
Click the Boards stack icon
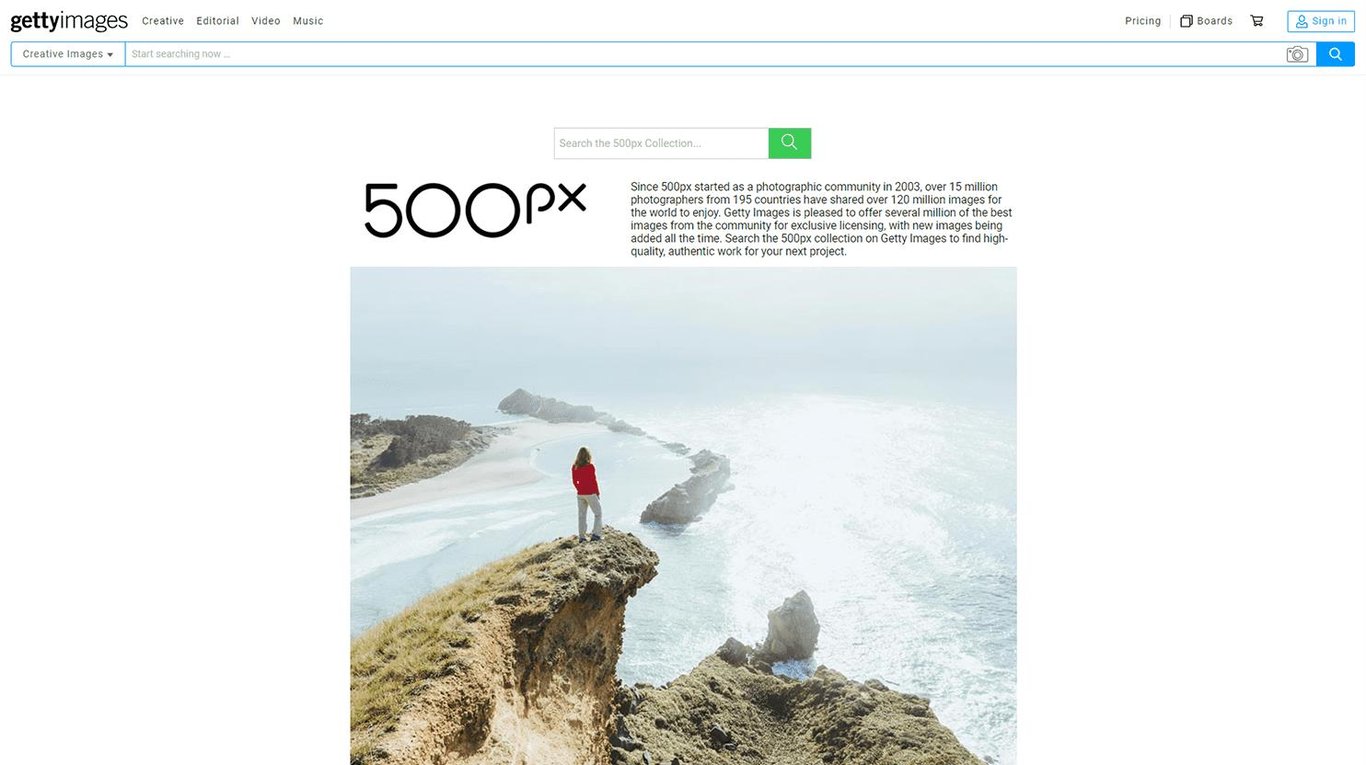point(1186,21)
